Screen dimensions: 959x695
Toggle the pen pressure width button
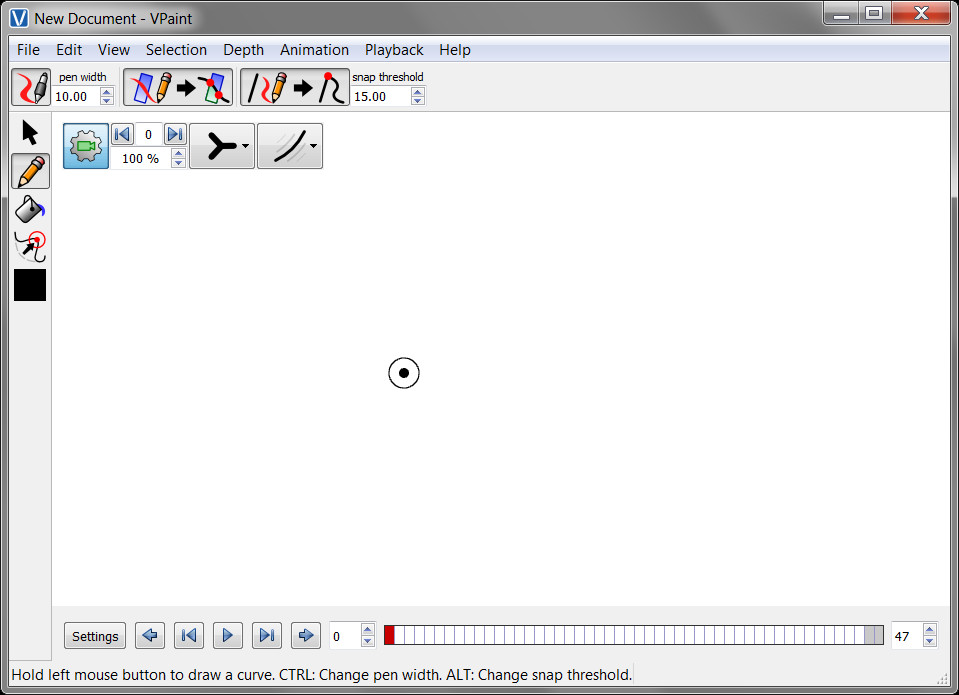31,87
